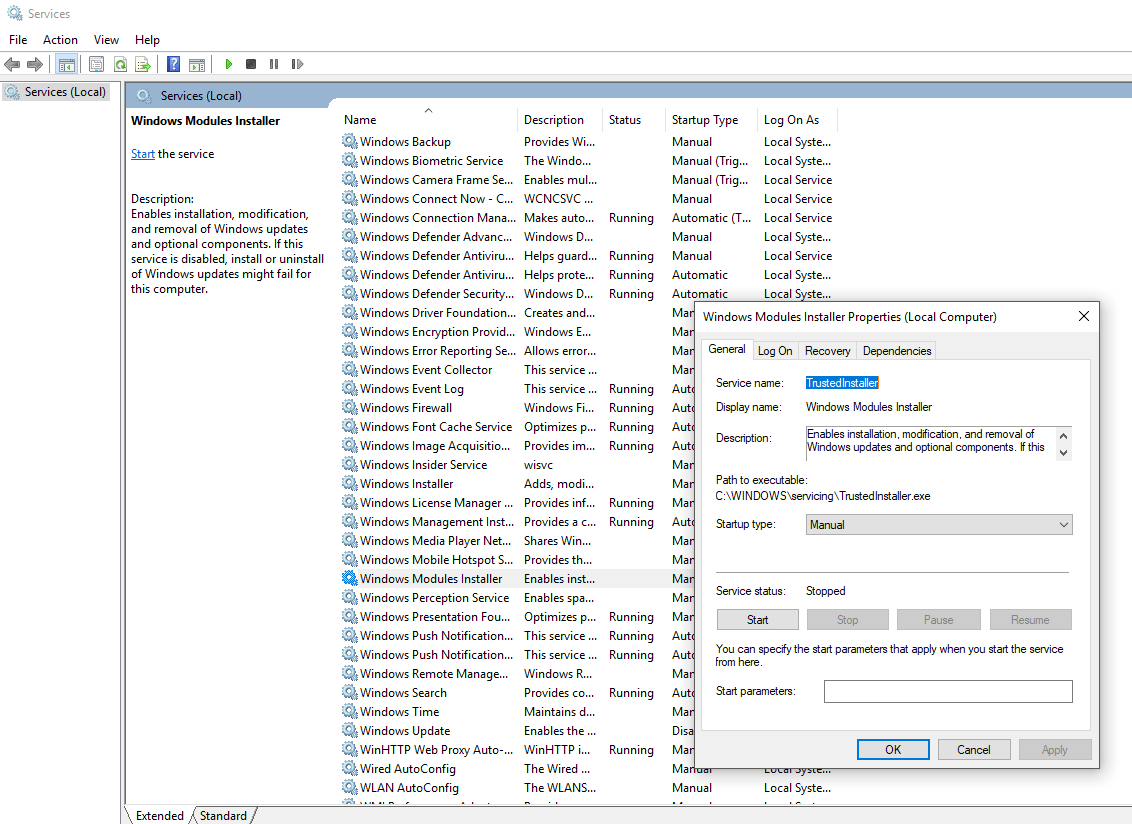
Task: Click the Stop Service square icon
Action: (251, 64)
